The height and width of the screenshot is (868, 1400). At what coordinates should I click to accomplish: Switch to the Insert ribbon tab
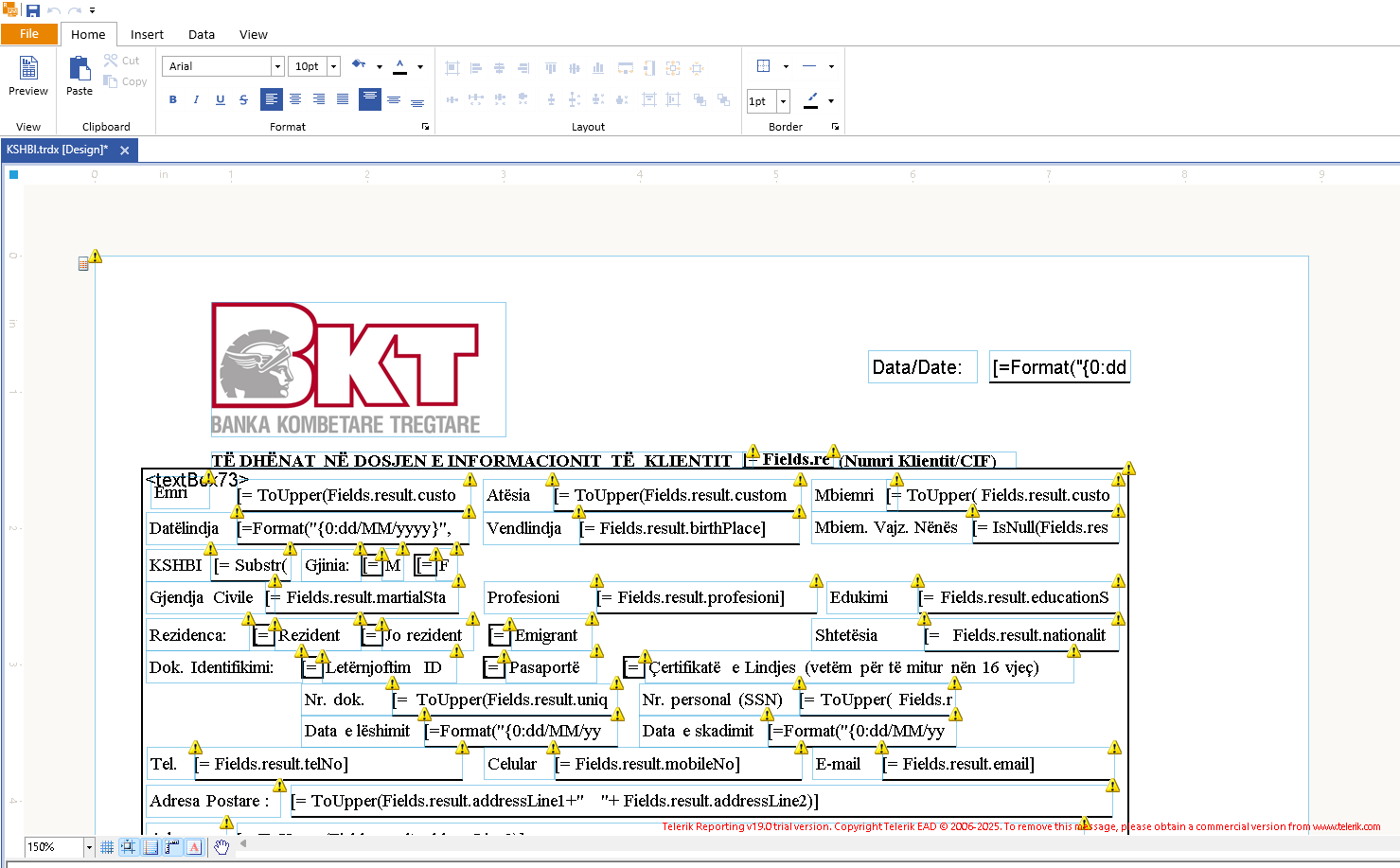147,34
